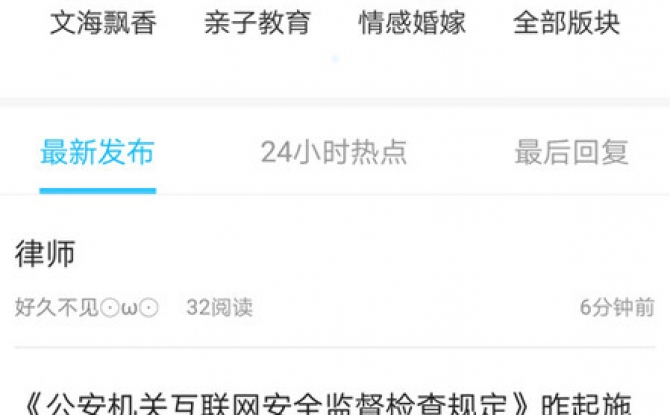Click the blue underline beneath 最新发布
The width and height of the screenshot is (670, 415).
98,191
